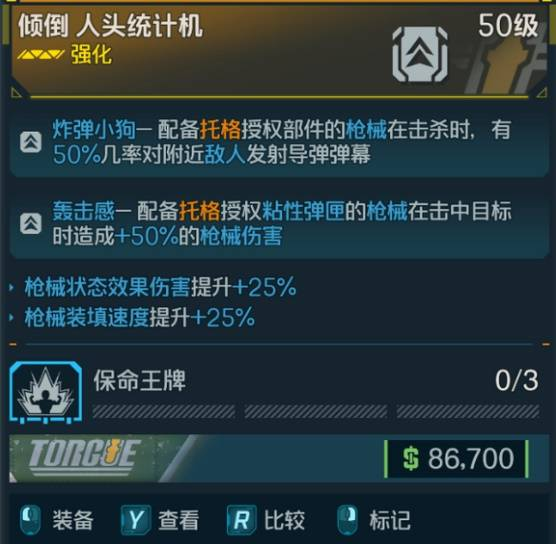Click the left mouse button icon for 装备

pyautogui.click(x=31, y=520)
